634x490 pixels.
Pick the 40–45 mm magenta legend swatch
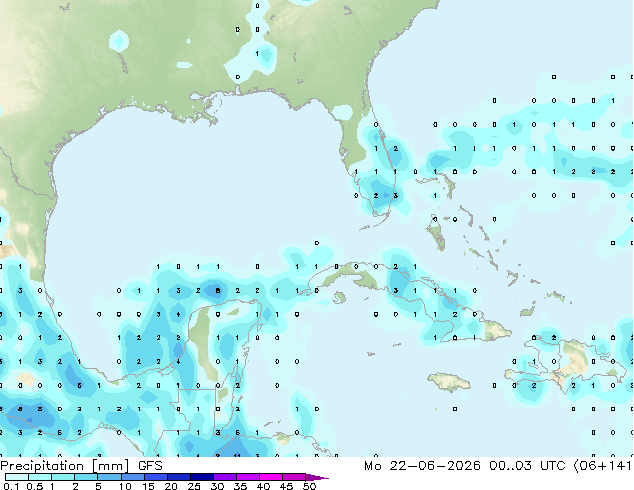(x=271, y=477)
